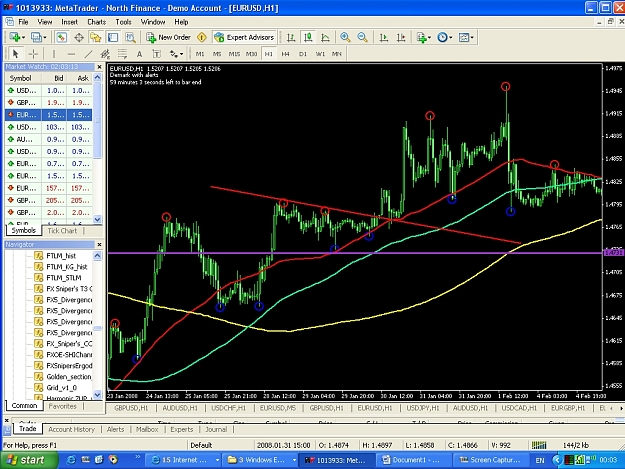
Task: Open the New Chart dropdown arrow
Action: tap(24, 37)
